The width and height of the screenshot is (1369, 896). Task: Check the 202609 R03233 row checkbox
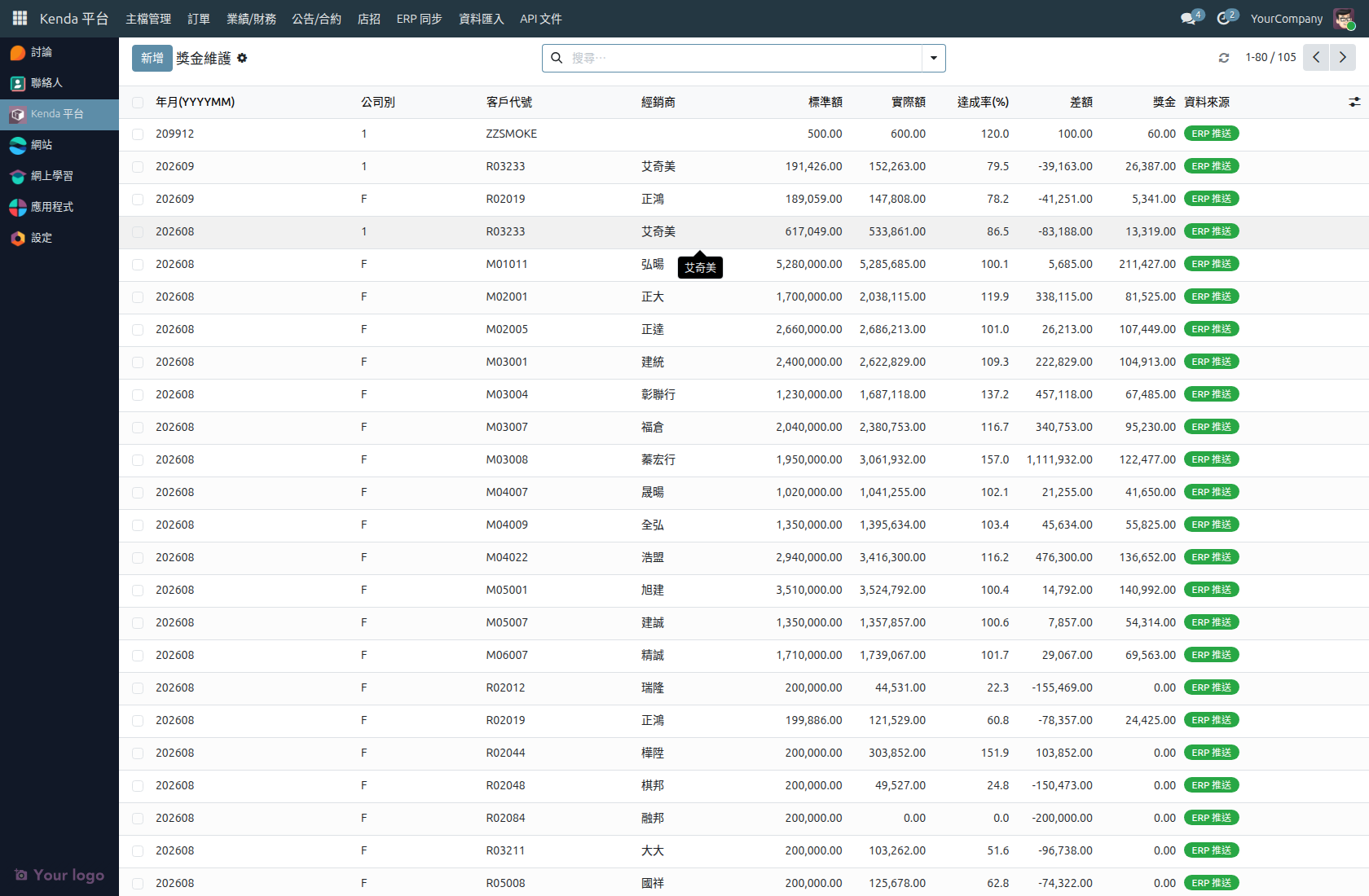coord(138,167)
